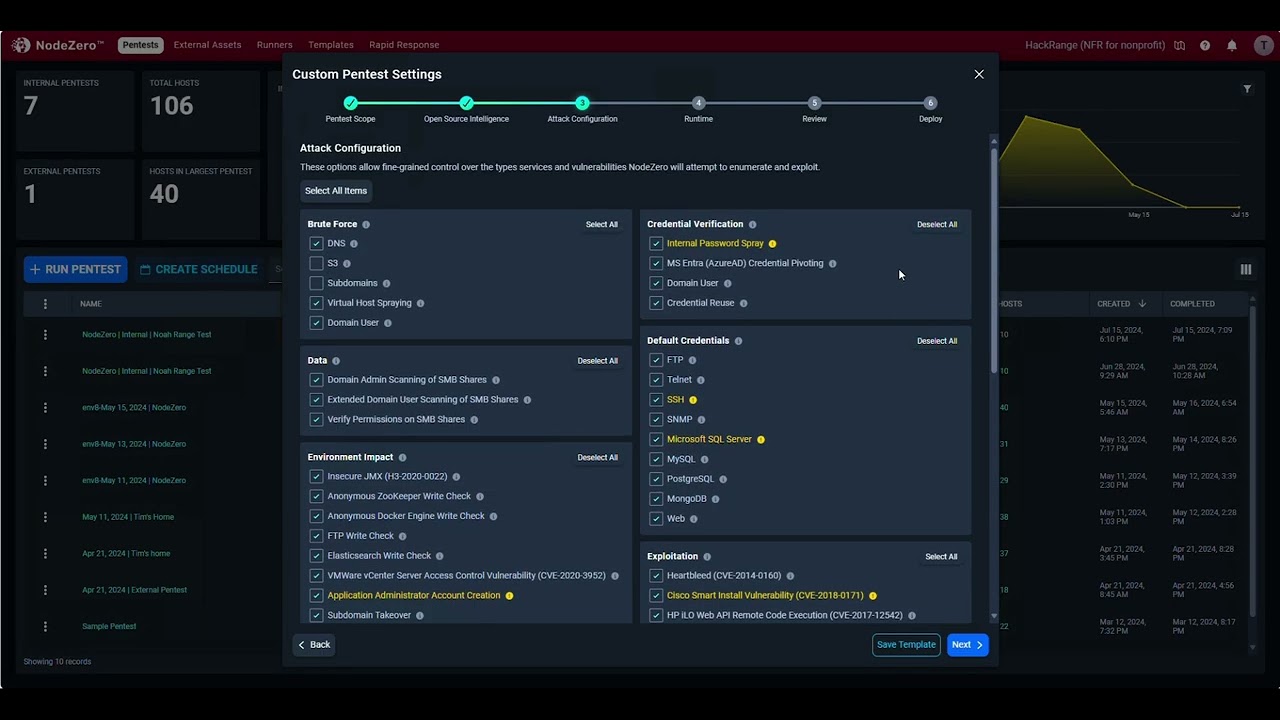Click Next to continue to Runtime

point(967,645)
